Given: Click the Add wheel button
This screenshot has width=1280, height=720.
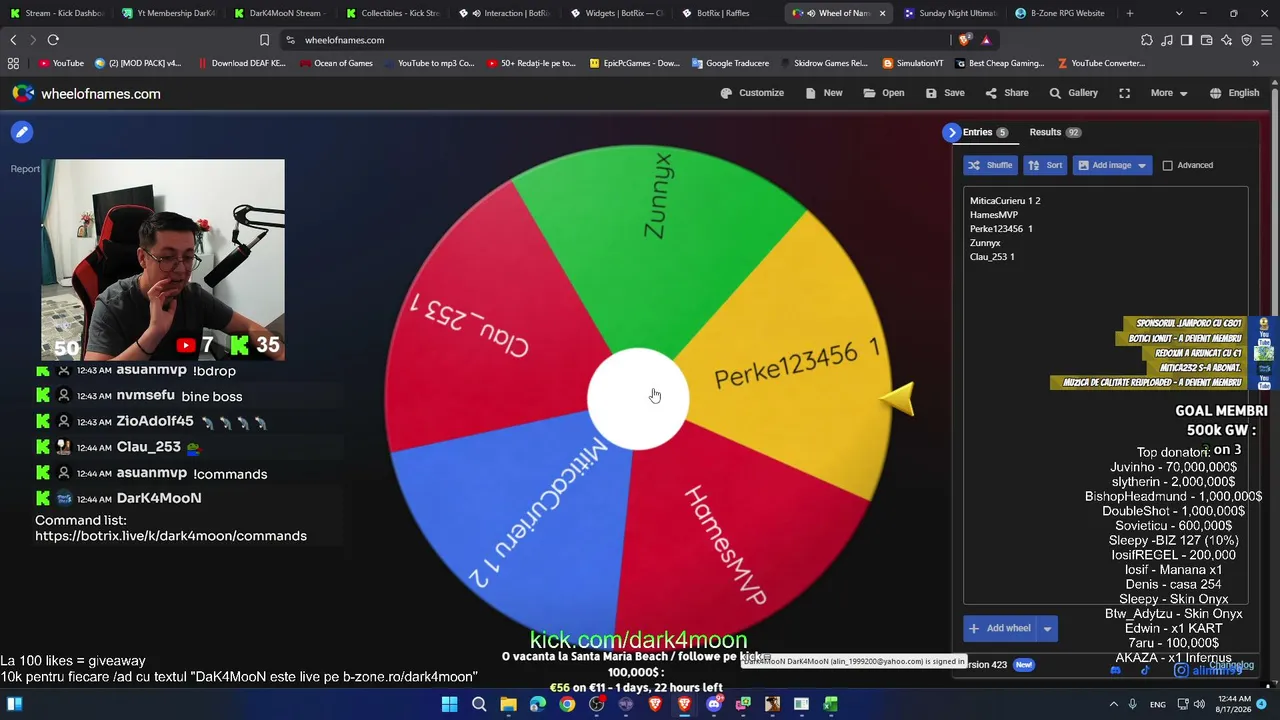Looking at the screenshot, I should (999, 628).
